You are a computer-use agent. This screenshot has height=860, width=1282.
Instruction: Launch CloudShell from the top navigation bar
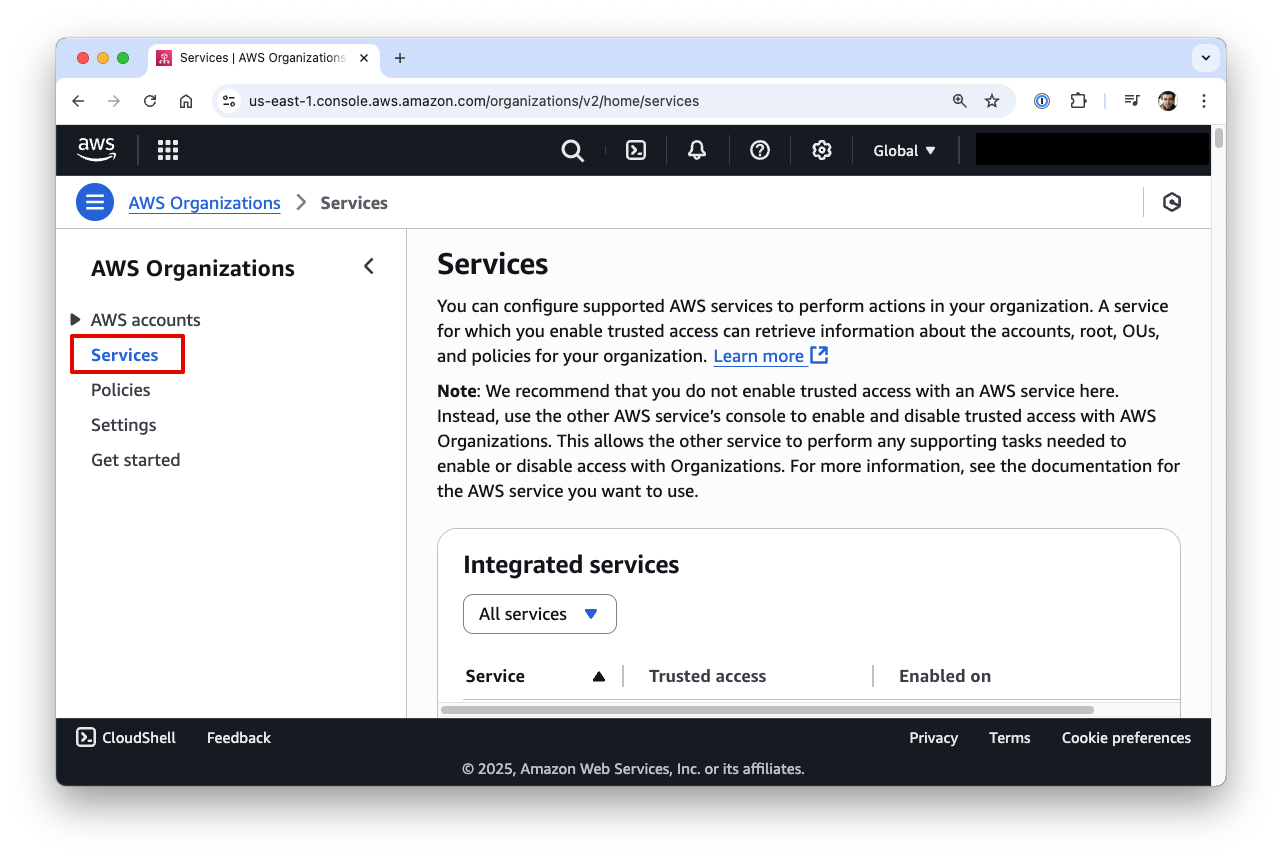coord(636,150)
